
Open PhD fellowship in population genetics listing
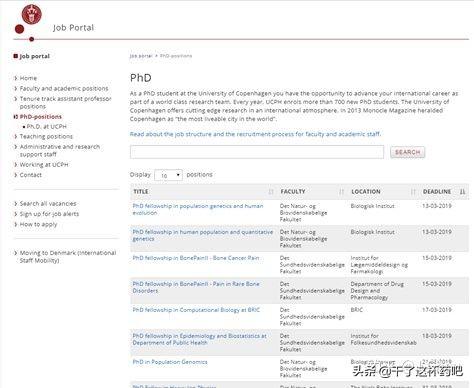pos(198,209)
